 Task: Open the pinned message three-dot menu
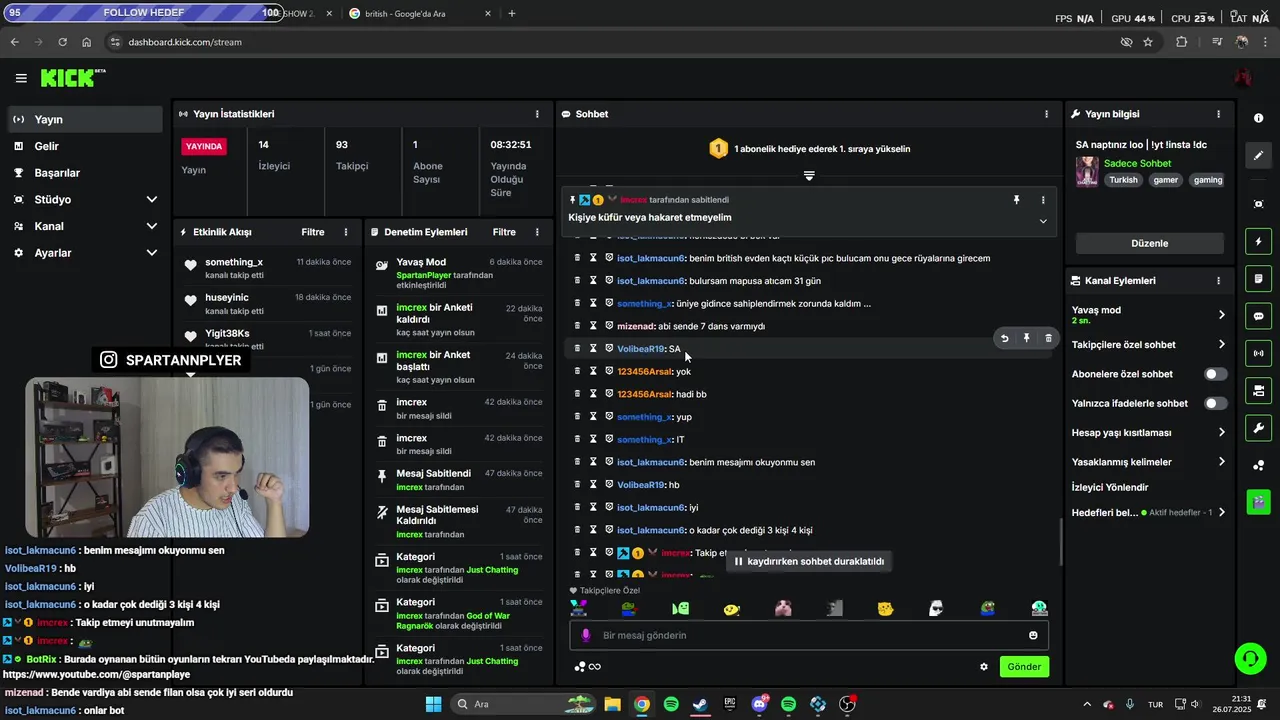click(x=1043, y=200)
